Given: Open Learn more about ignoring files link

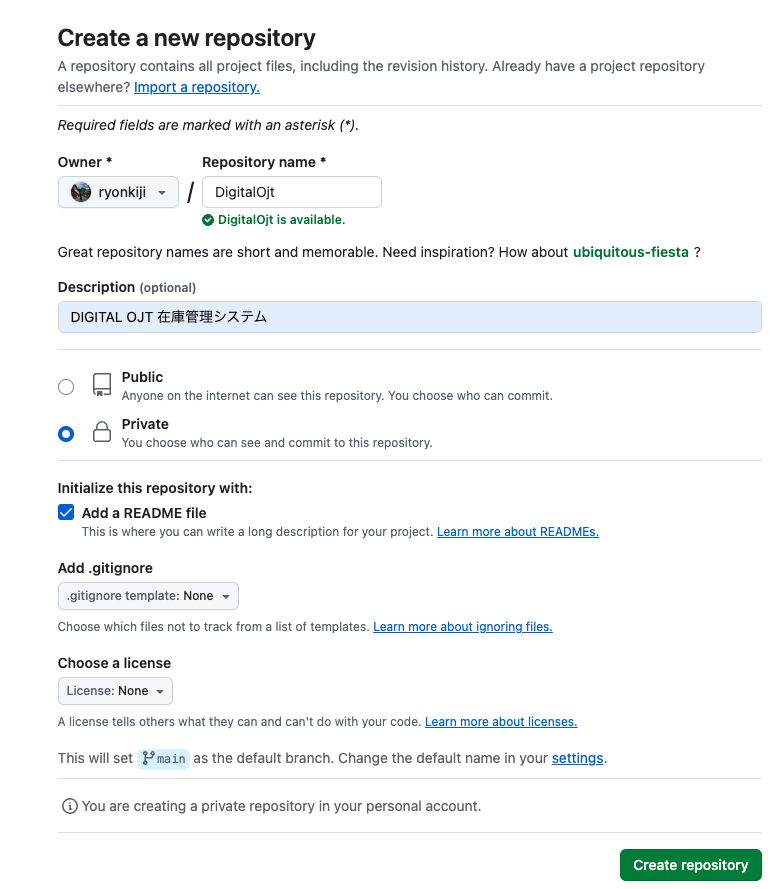Looking at the screenshot, I should pyautogui.click(x=463, y=627).
